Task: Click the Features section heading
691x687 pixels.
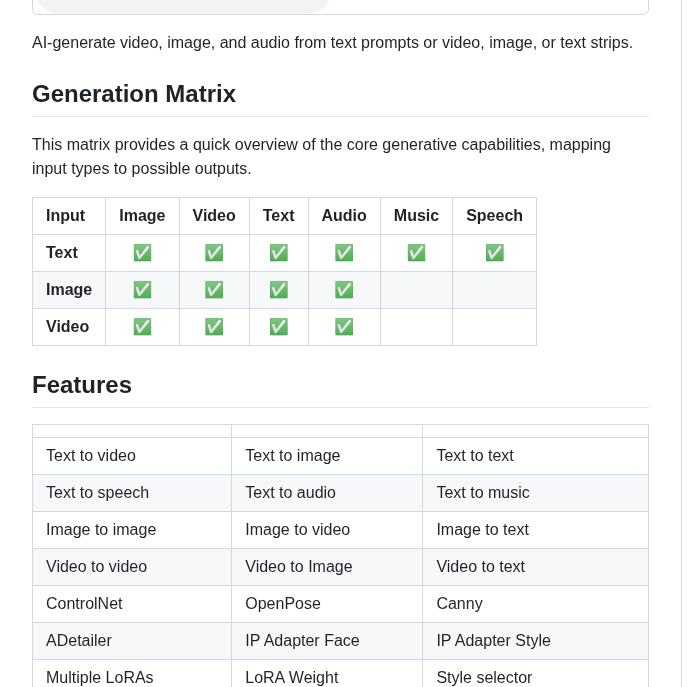Action: coord(82,385)
